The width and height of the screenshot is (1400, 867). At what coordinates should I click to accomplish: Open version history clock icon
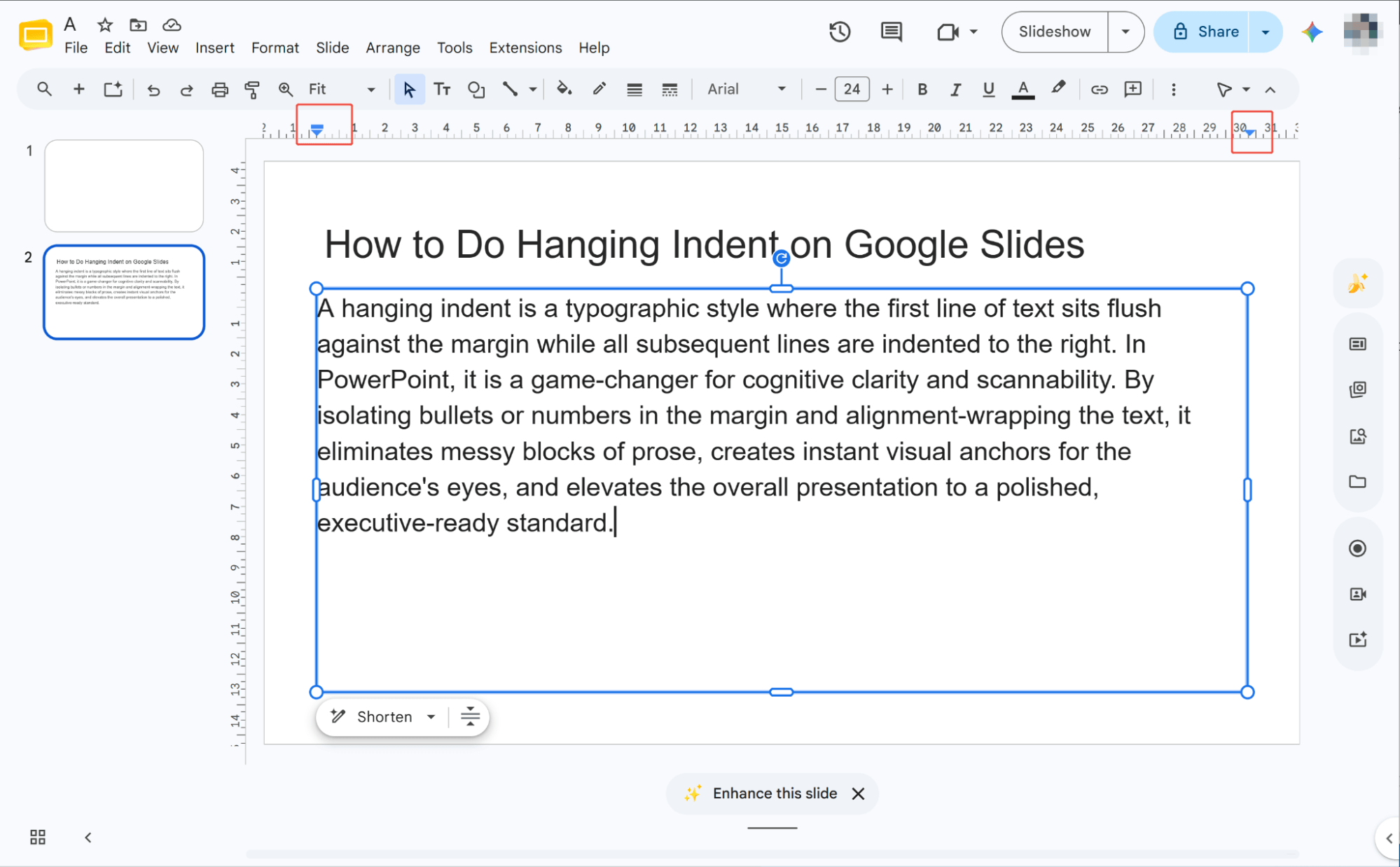(839, 32)
